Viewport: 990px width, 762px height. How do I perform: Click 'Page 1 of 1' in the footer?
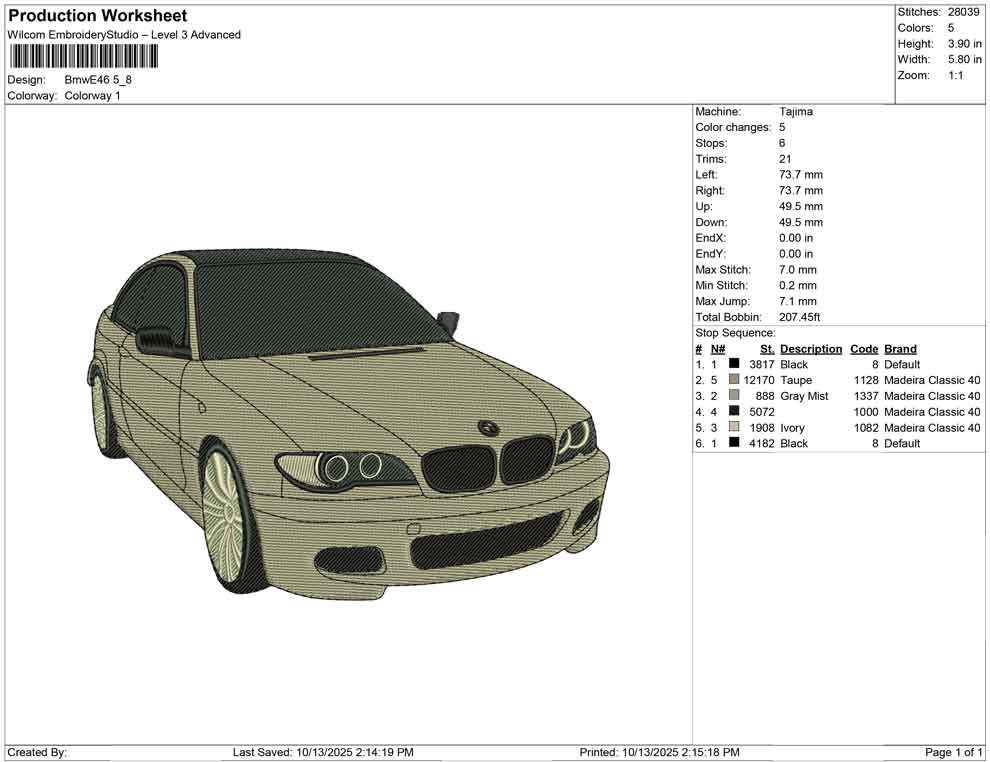coord(953,752)
